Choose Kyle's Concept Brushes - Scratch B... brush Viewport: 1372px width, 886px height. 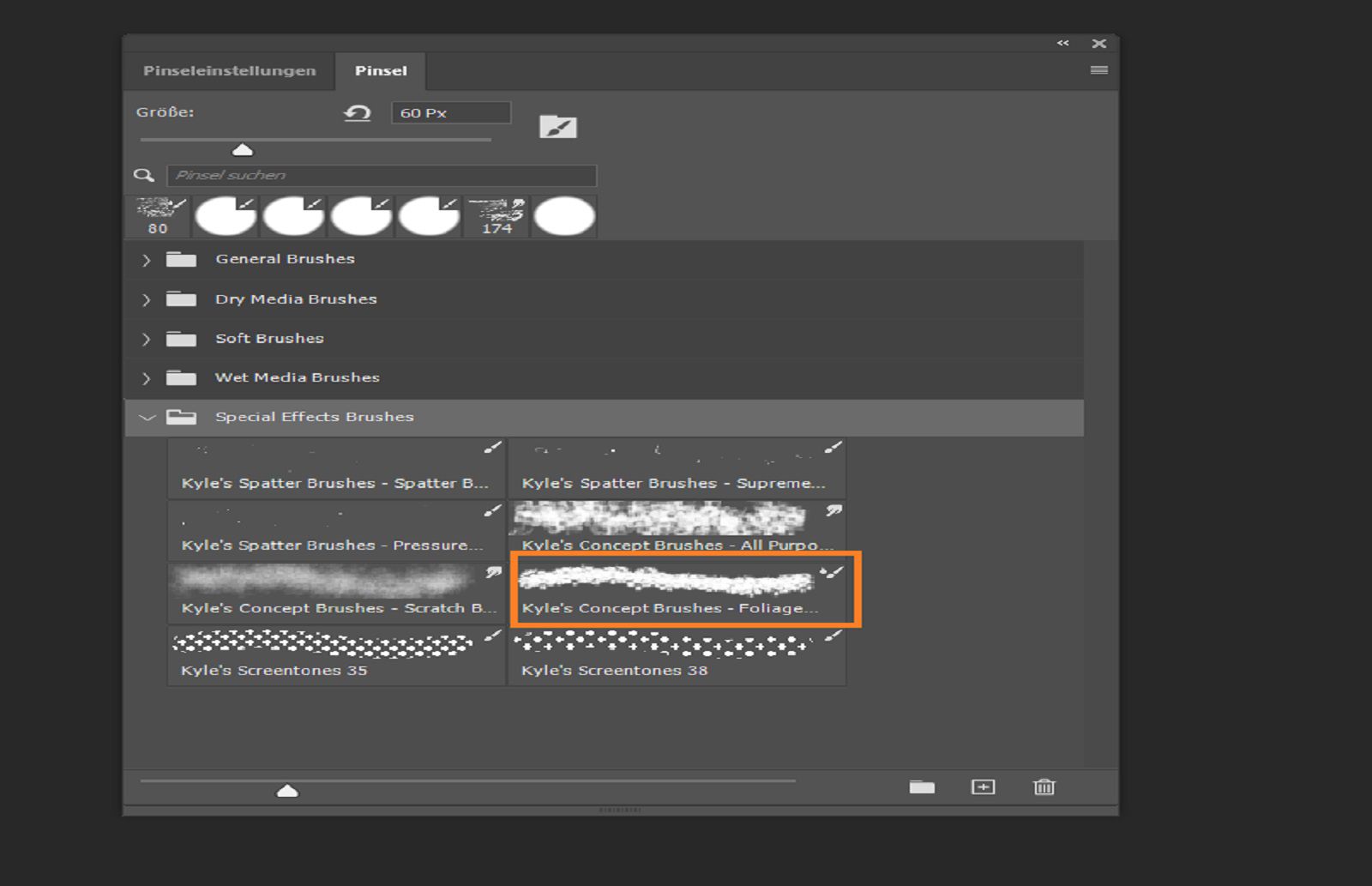click(336, 593)
